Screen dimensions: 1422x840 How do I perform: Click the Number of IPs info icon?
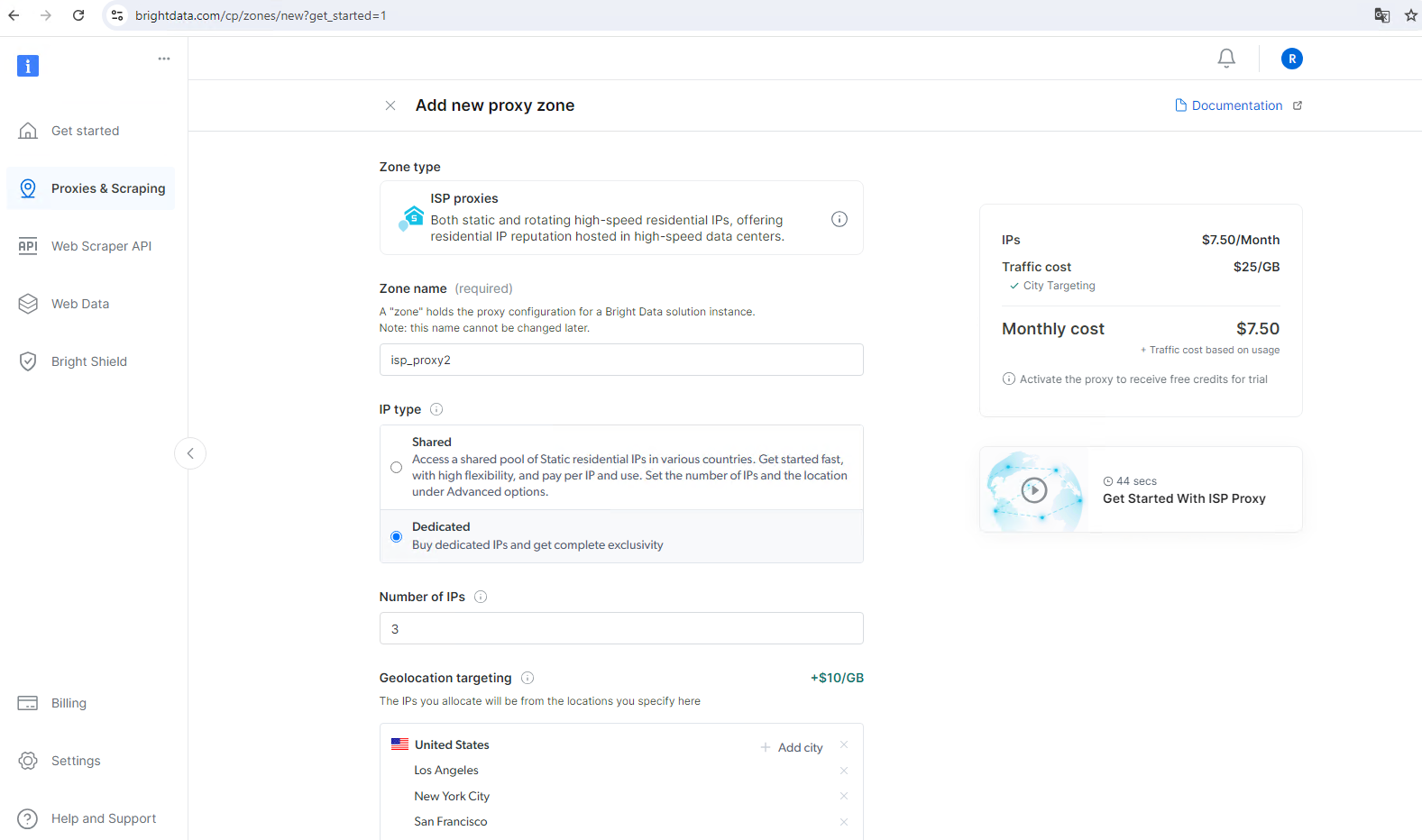(481, 597)
